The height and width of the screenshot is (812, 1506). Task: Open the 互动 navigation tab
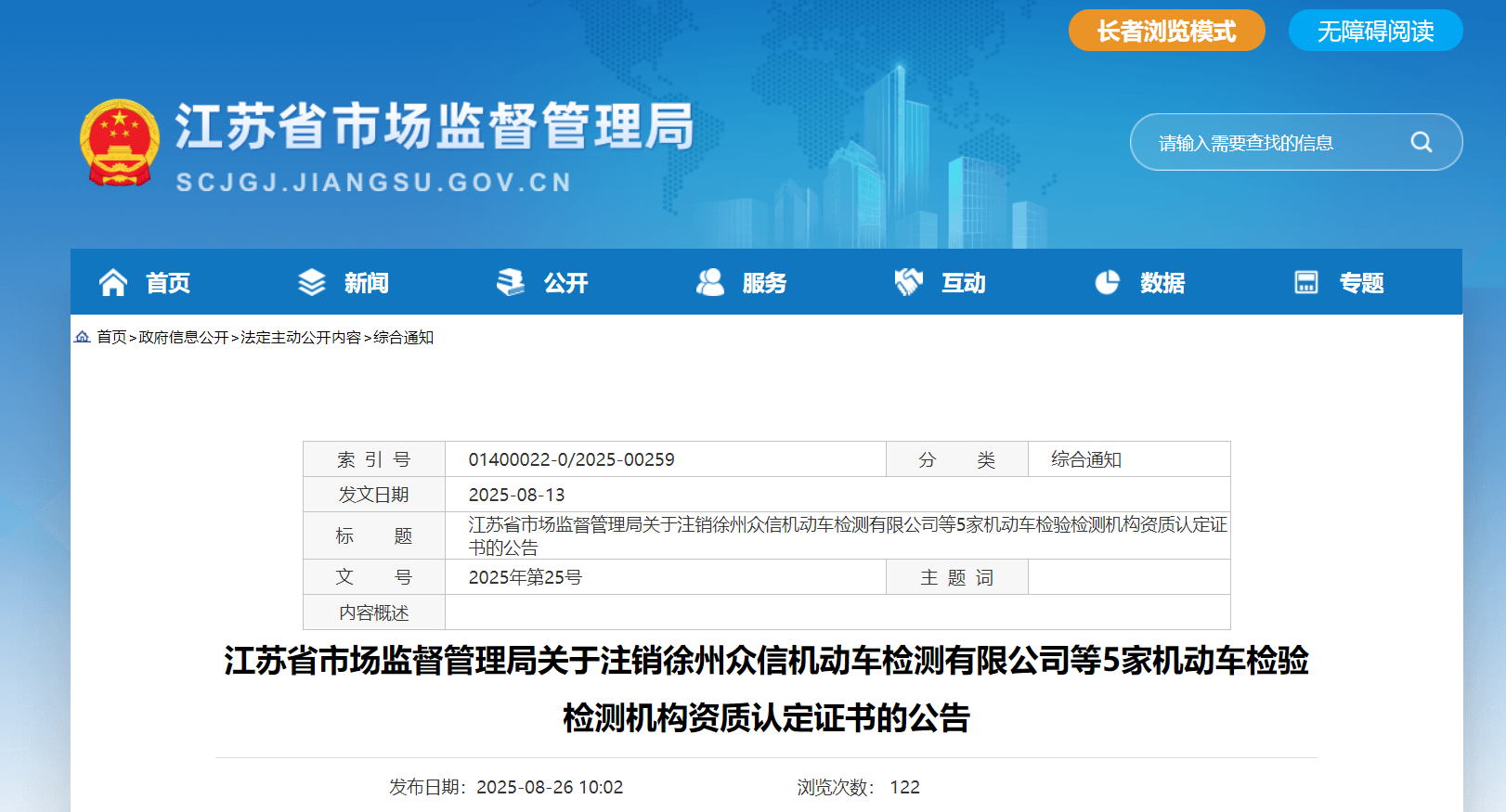[x=964, y=283]
